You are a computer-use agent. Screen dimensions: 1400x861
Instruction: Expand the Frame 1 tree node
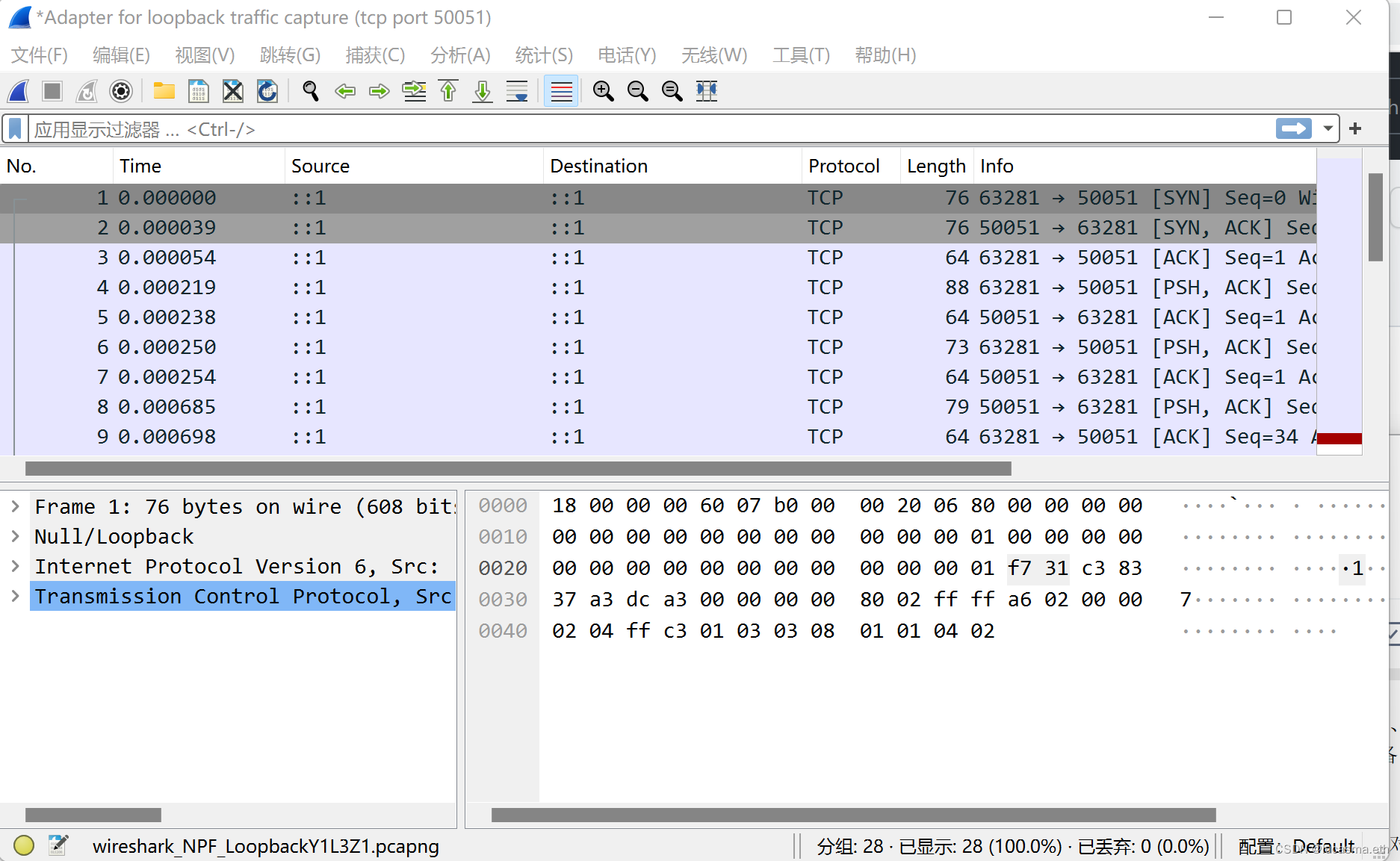click(x=15, y=506)
